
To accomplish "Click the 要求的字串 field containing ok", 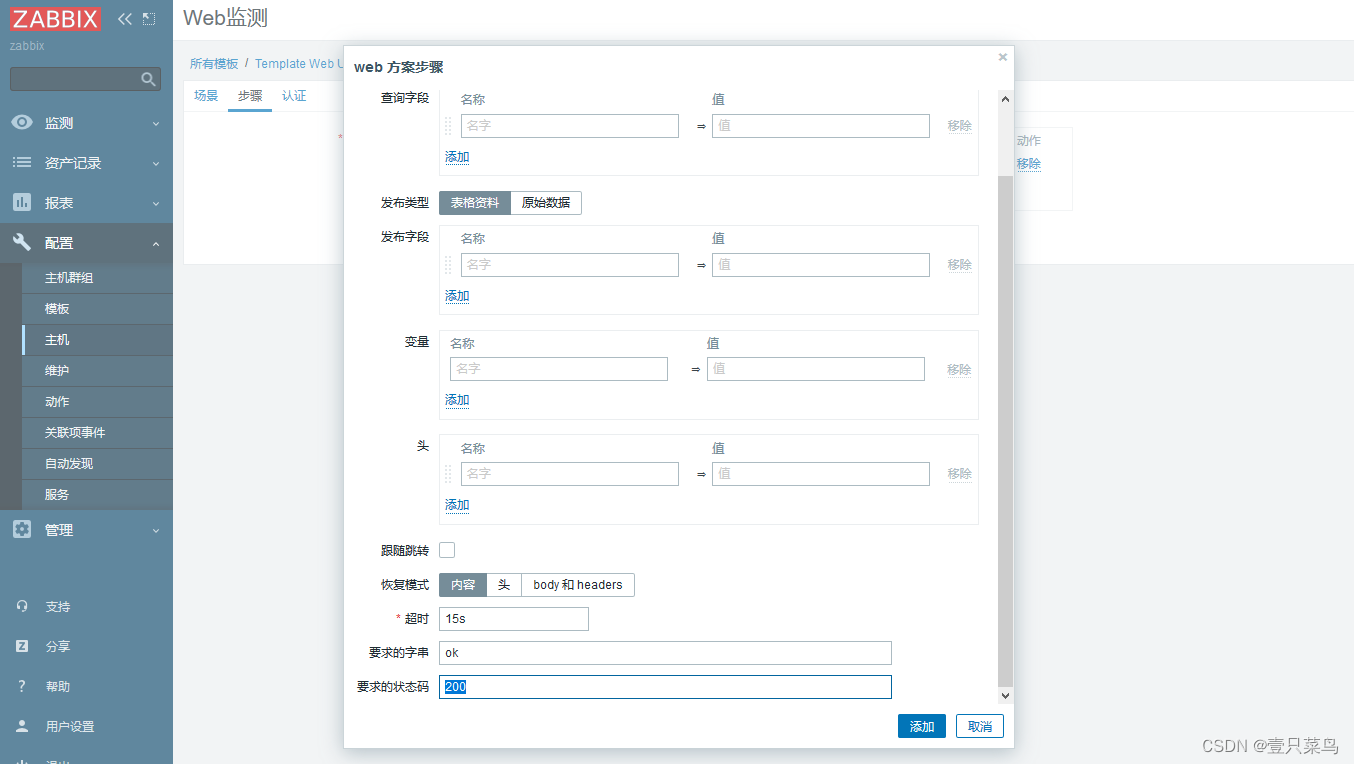I will coord(665,653).
